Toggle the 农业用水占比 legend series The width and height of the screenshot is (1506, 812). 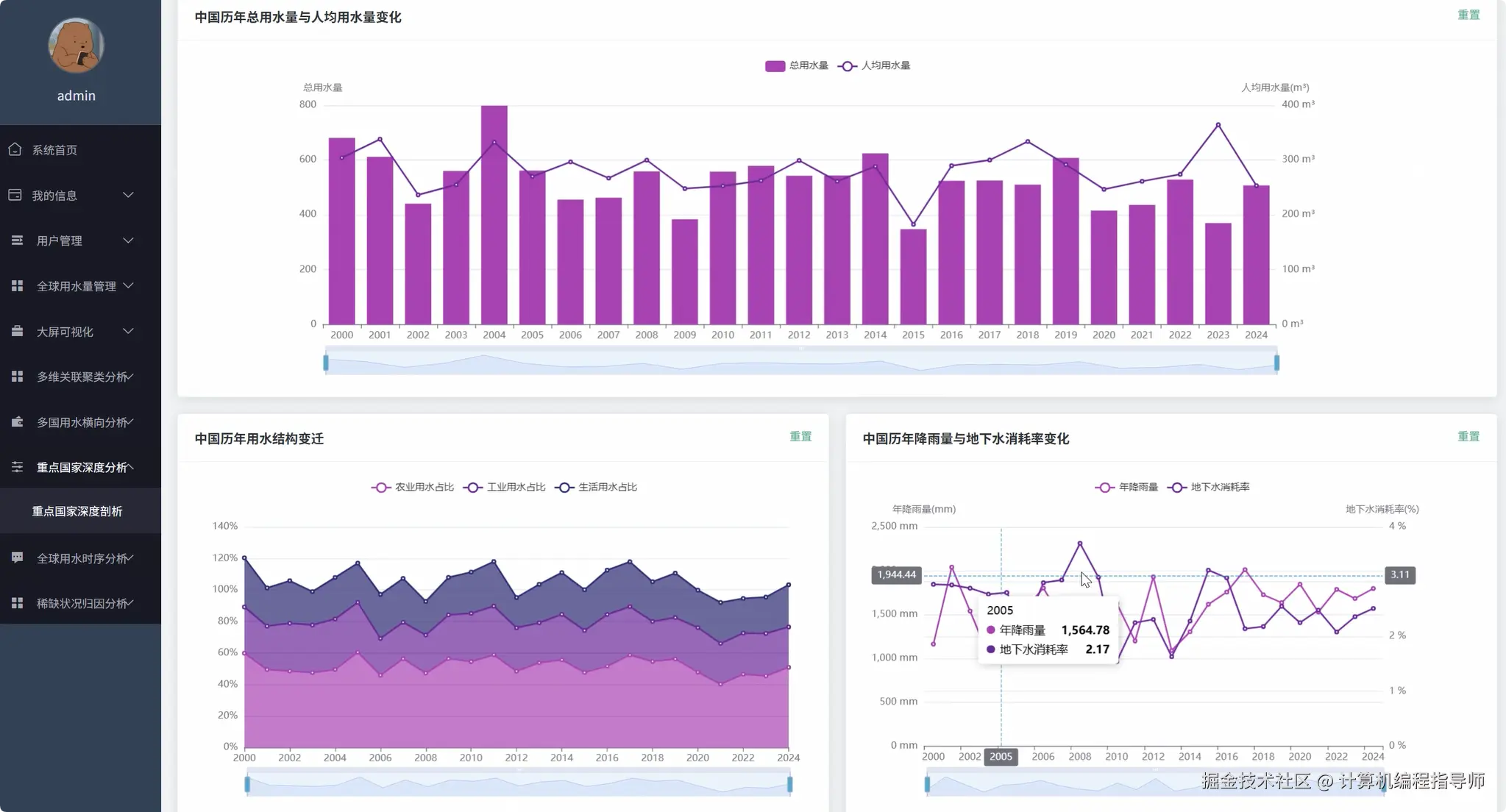click(x=413, y=487)
